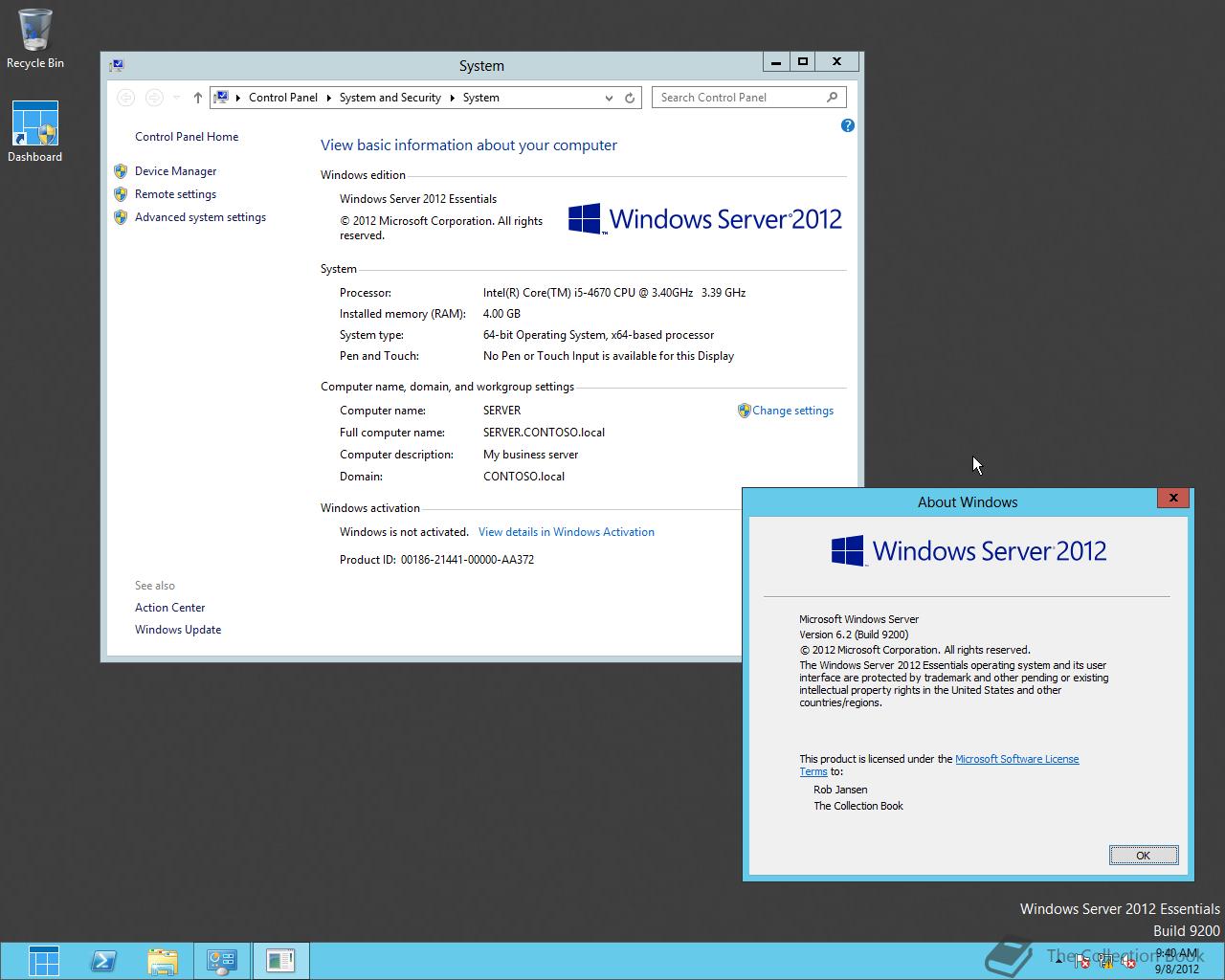Click 'My business server' description text
The width and height of the screenshot is (1225, 980).
pos(530,455)
